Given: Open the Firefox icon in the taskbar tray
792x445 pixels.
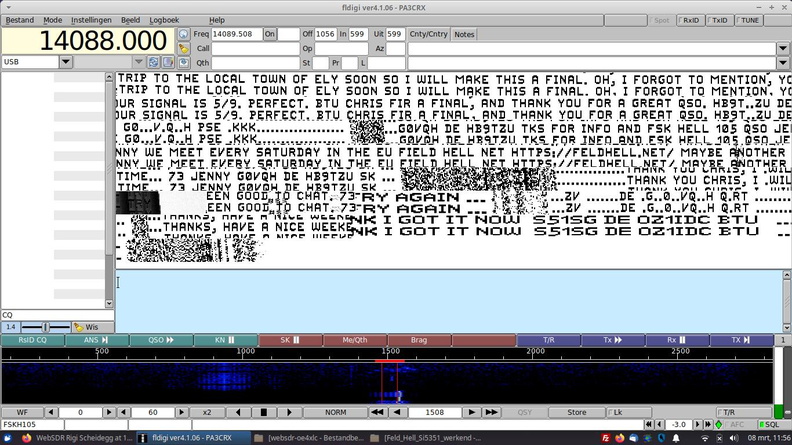Looking at the screenshot, I should [x=622, y=438].
